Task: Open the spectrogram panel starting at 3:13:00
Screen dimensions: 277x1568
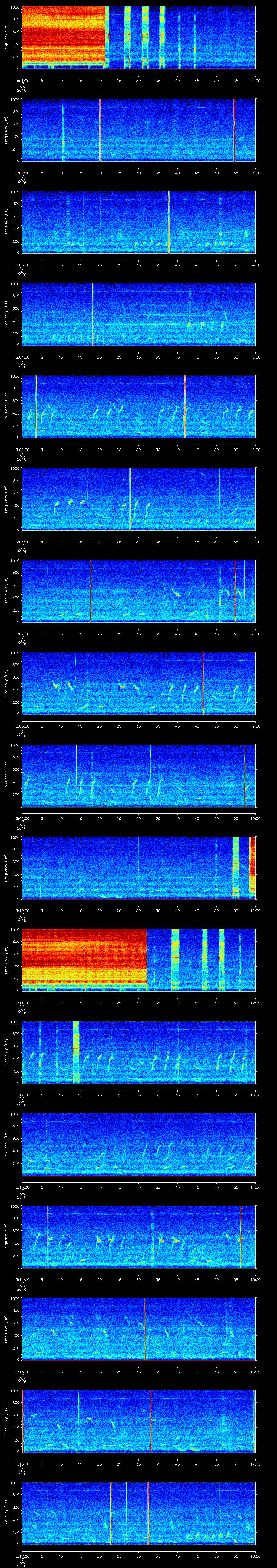Action: point(139,1144)
